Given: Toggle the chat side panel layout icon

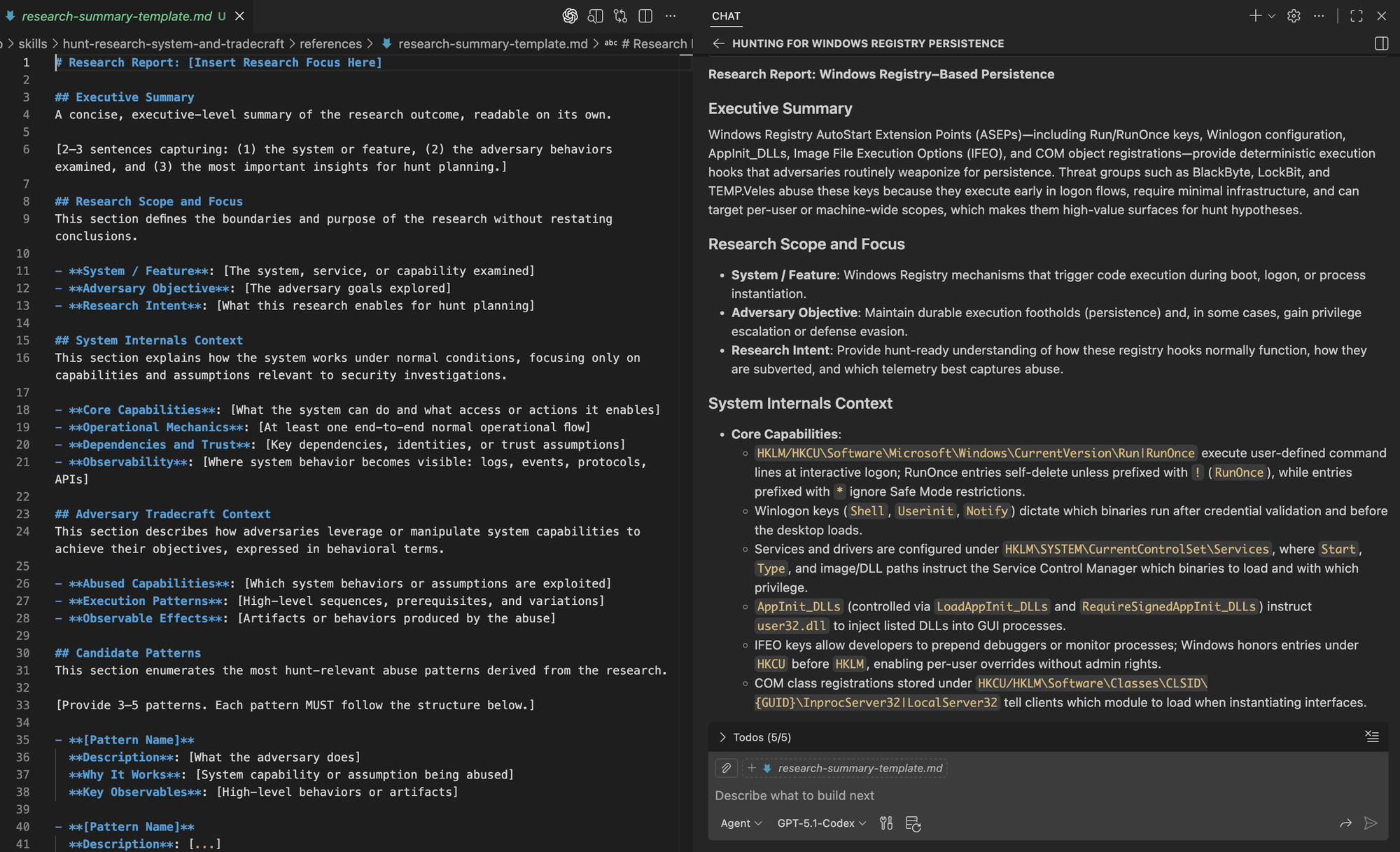Looking at the screenshot, I should click(1381, 43).
